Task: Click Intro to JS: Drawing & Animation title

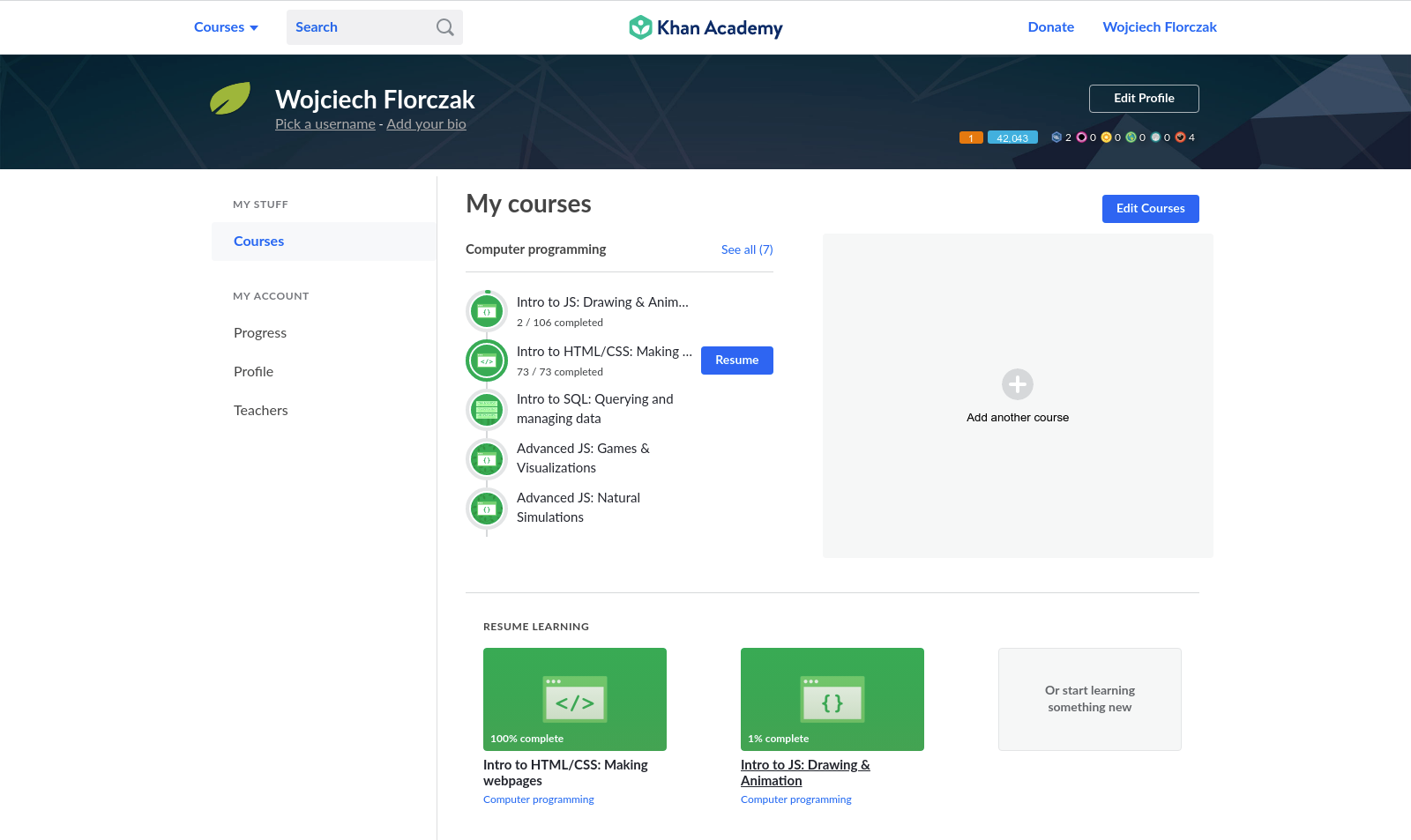Action: point(805,773)
